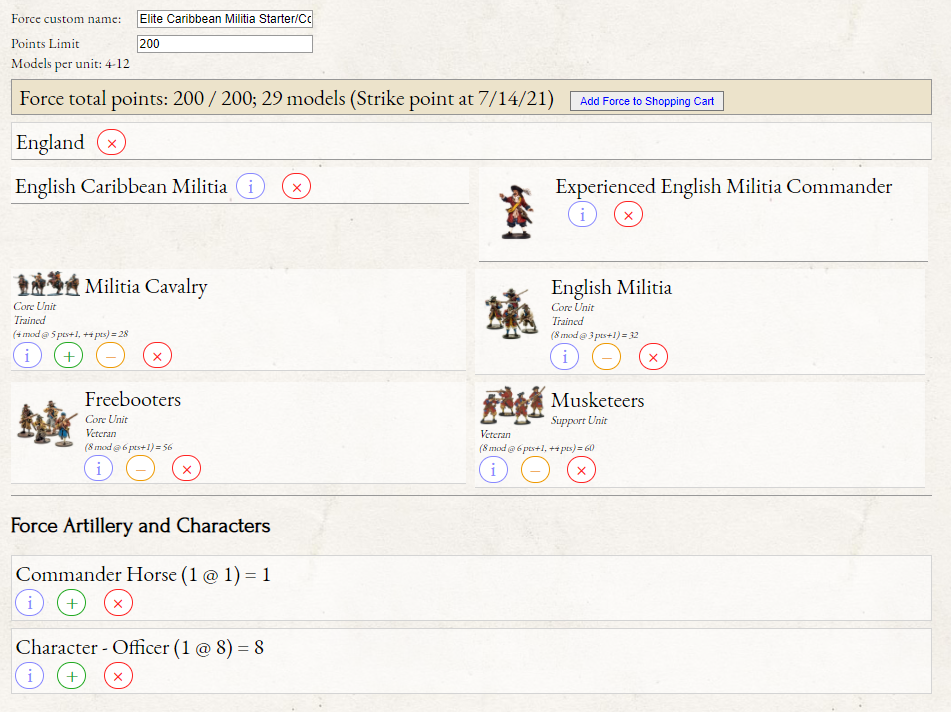Click Add Force to Shopping Cart
The image size is (951, 712).
coord(646,101)
